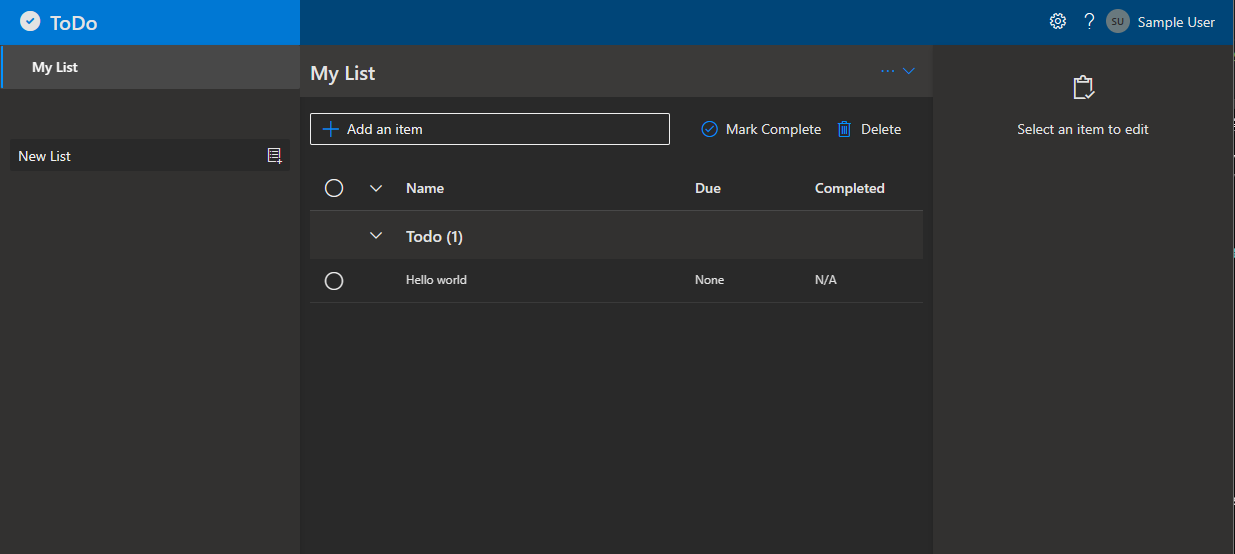Image resolution: width=1235 pixels, height=554 pixels.
Task: Focus the Add an item field
Action: [x=490, y=129]
